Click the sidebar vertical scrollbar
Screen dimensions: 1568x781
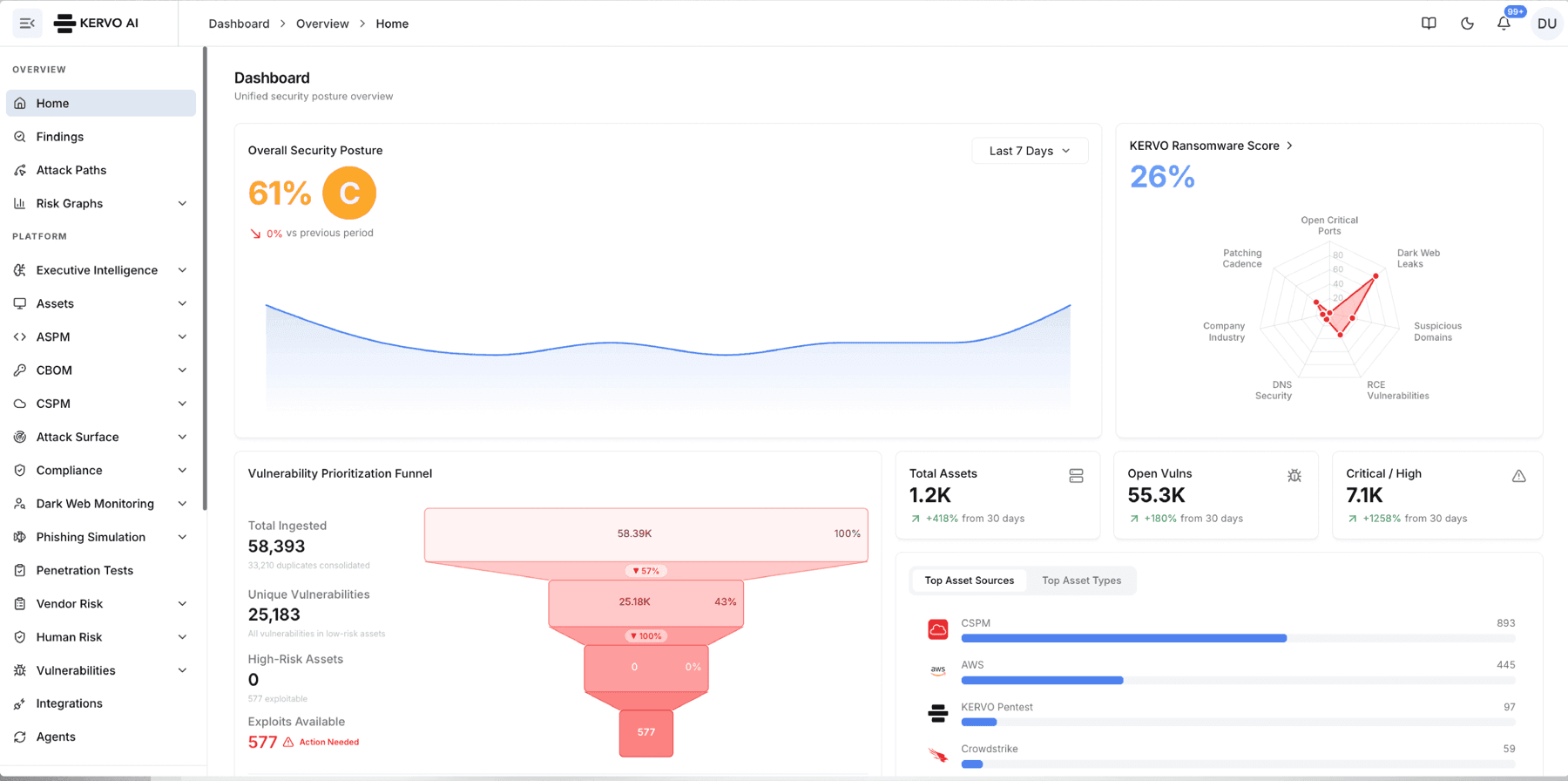205,279
